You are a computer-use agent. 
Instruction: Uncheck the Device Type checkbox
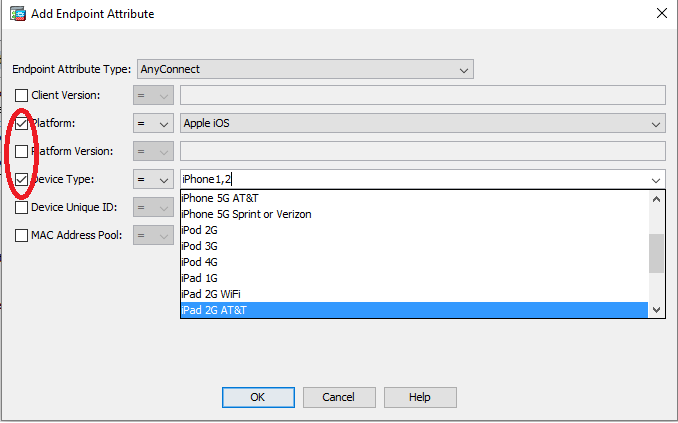click(x=21, y=179)
